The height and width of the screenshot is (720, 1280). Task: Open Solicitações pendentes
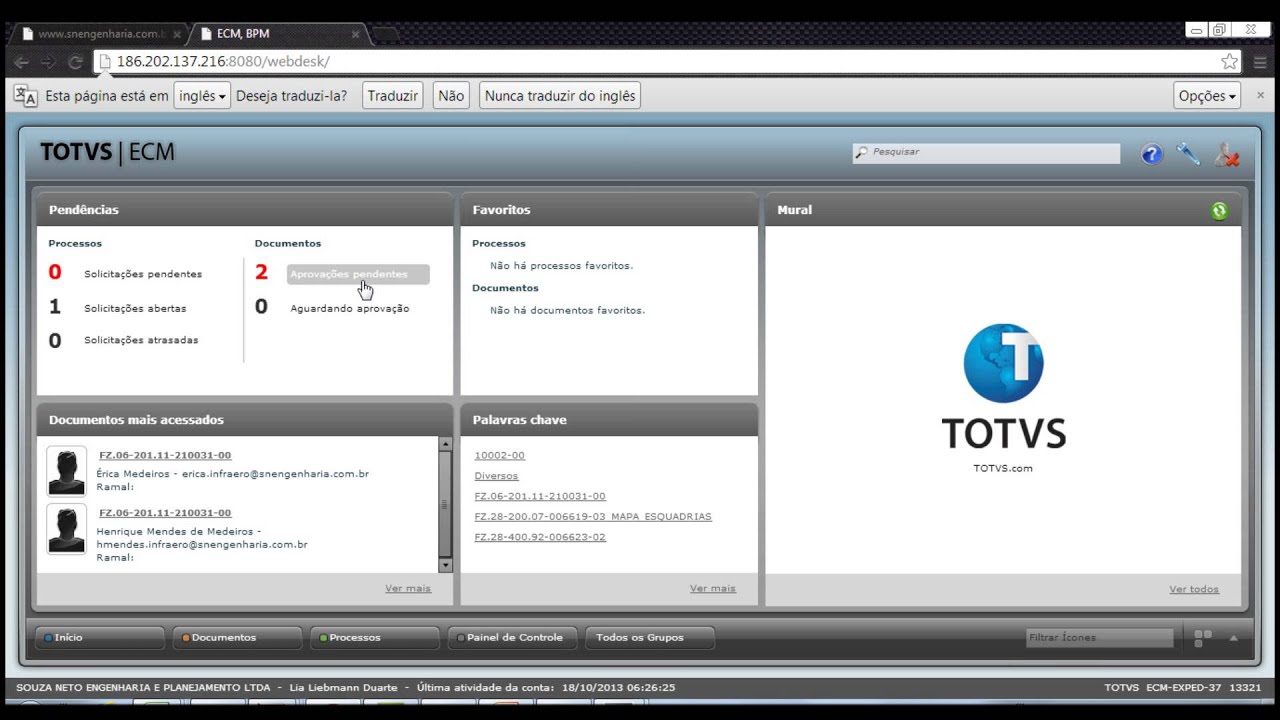(x=143, y=274)
